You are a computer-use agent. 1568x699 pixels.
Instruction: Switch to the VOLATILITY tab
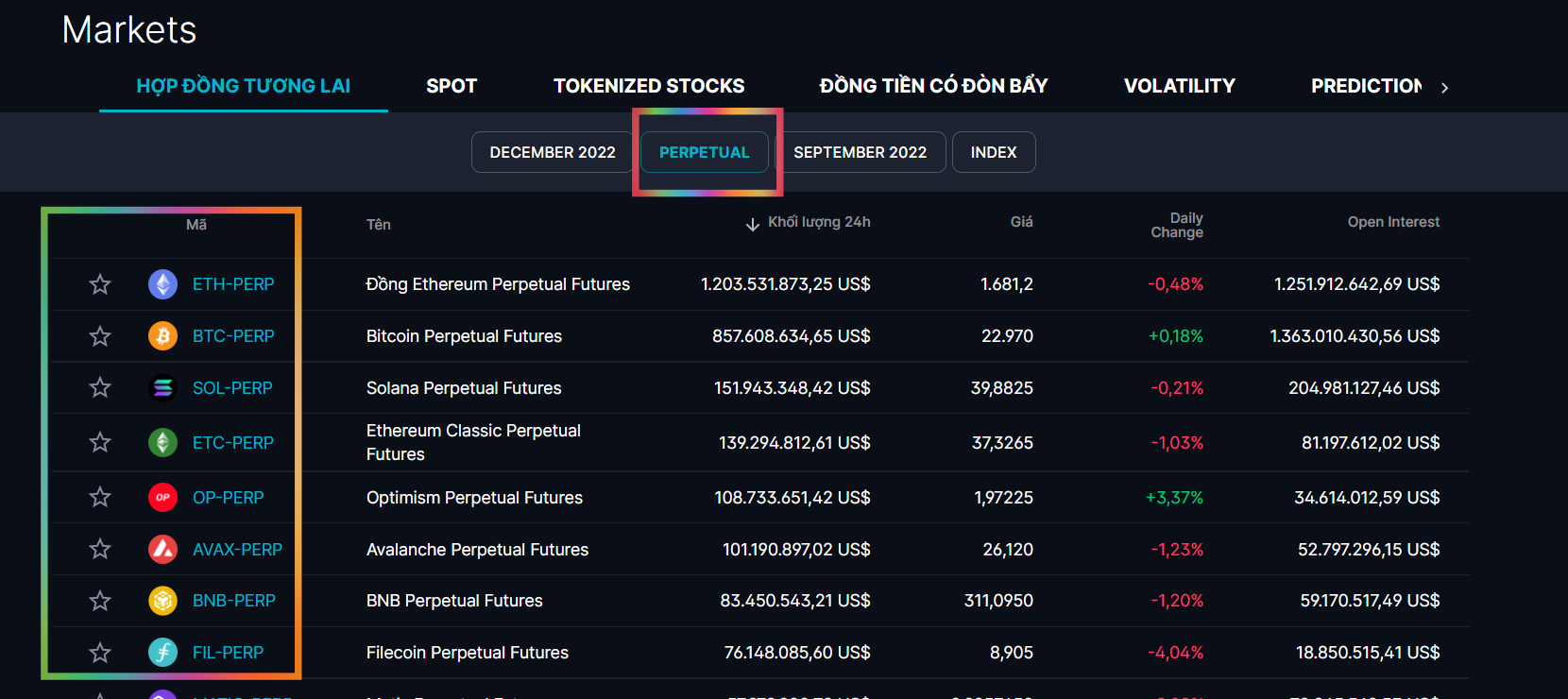pos(1180,86)
